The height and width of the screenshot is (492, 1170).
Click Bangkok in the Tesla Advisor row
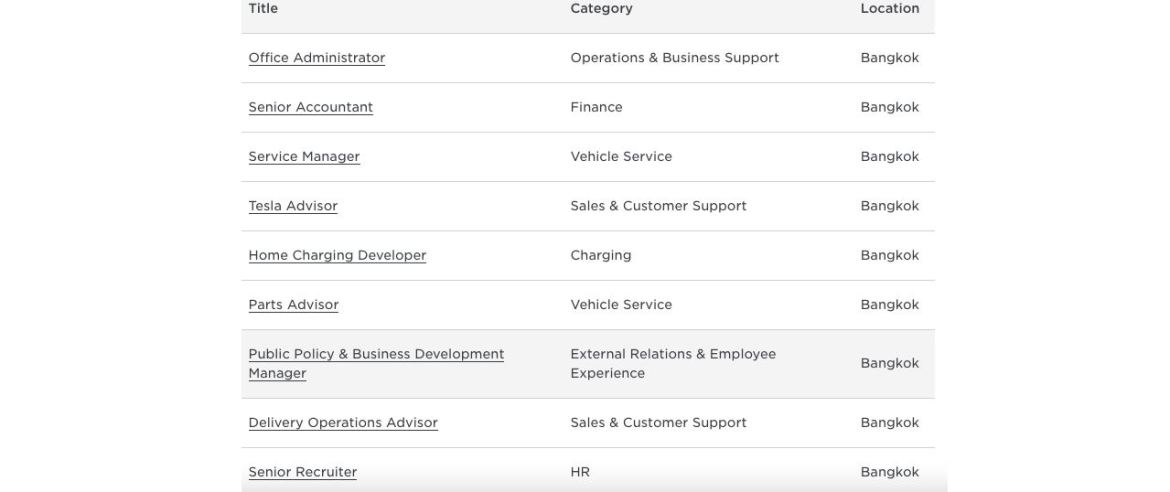click(889, 206)
